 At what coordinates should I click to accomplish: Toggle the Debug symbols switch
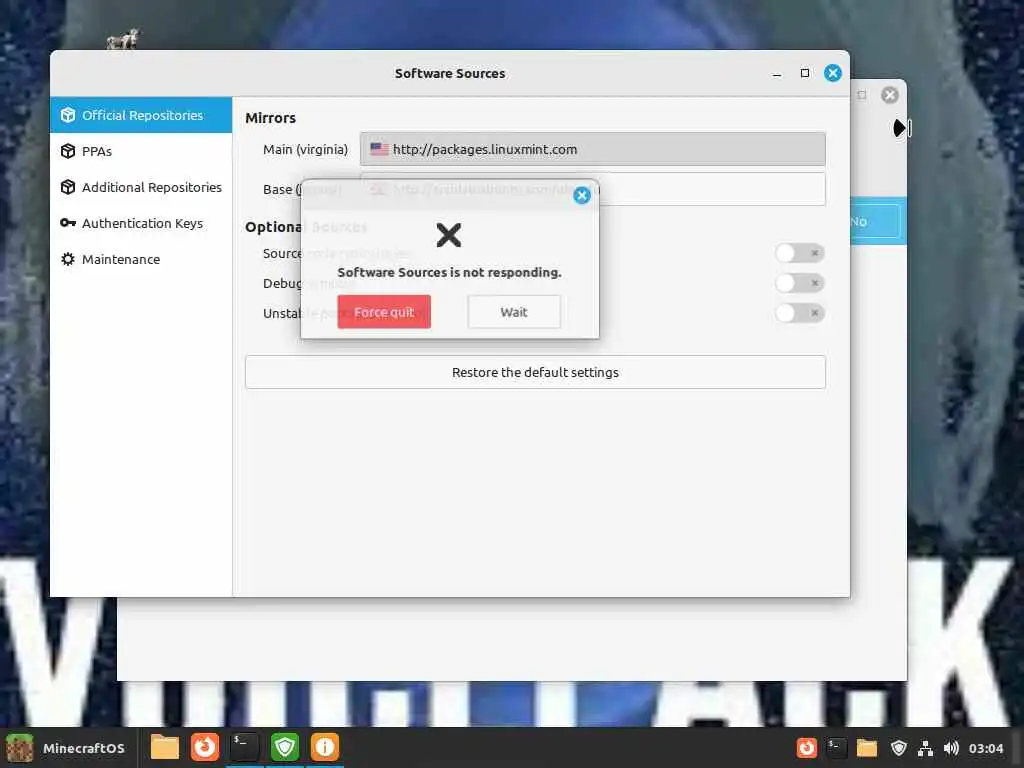point(799,283)
